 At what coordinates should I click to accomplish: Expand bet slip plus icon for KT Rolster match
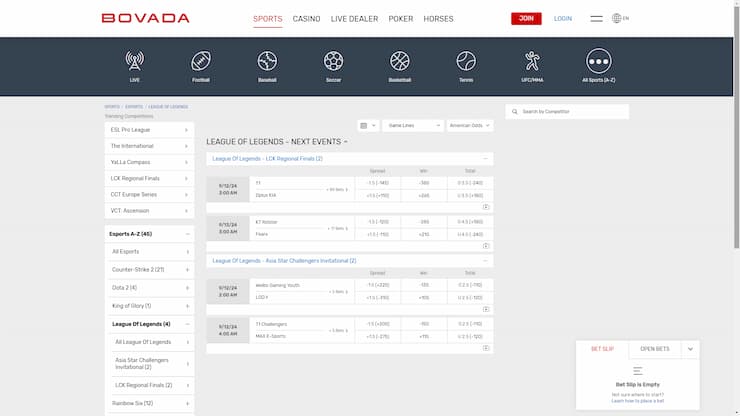pos(486,246)
